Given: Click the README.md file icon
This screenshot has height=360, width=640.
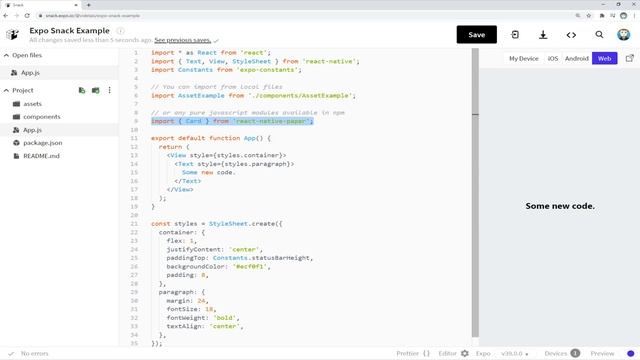Looking at the screenshot, I should pos(16,156).
